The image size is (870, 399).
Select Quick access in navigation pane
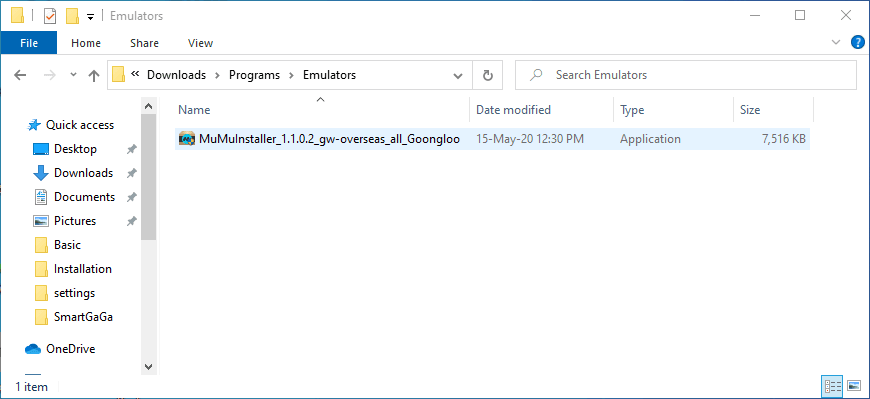[x=79, y=125]
